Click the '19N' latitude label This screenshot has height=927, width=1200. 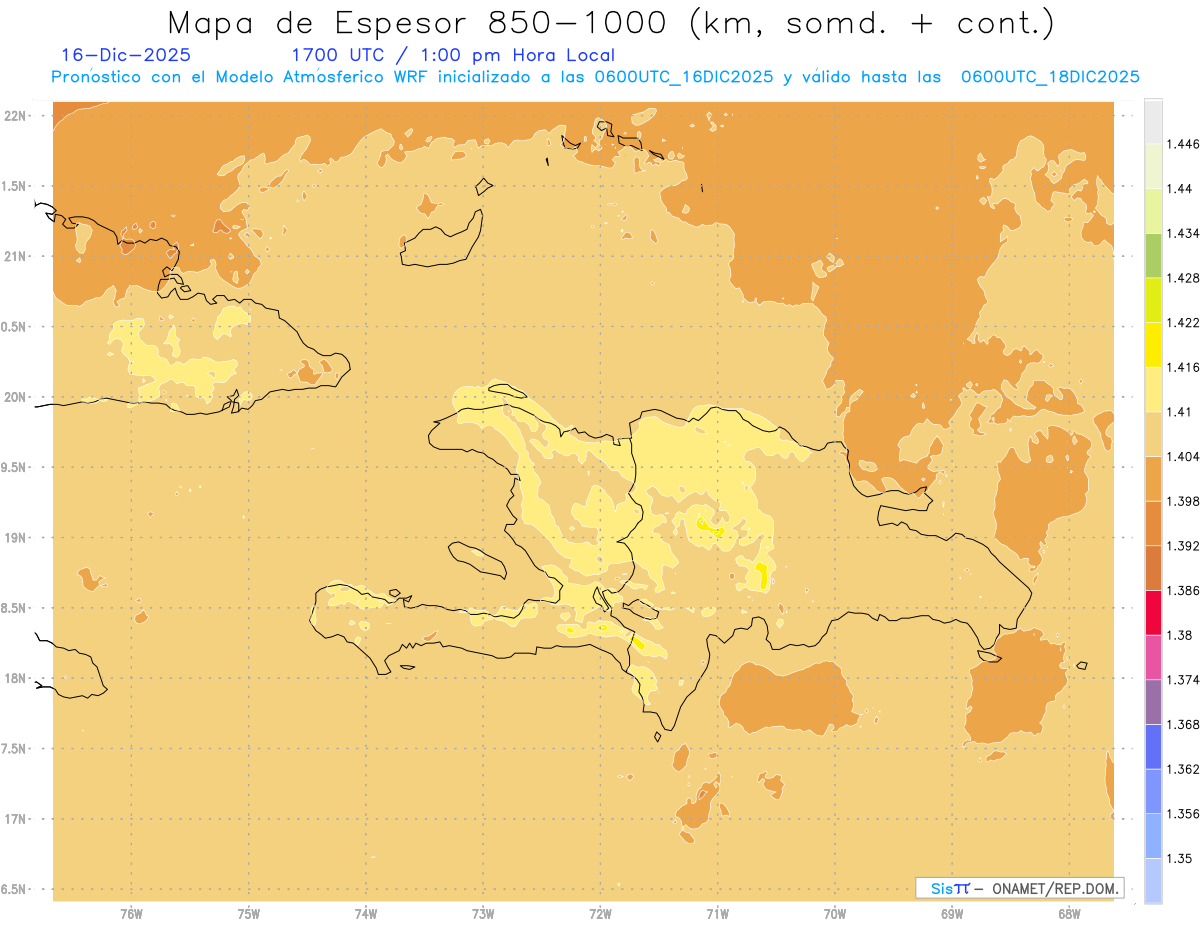(16, 537)
